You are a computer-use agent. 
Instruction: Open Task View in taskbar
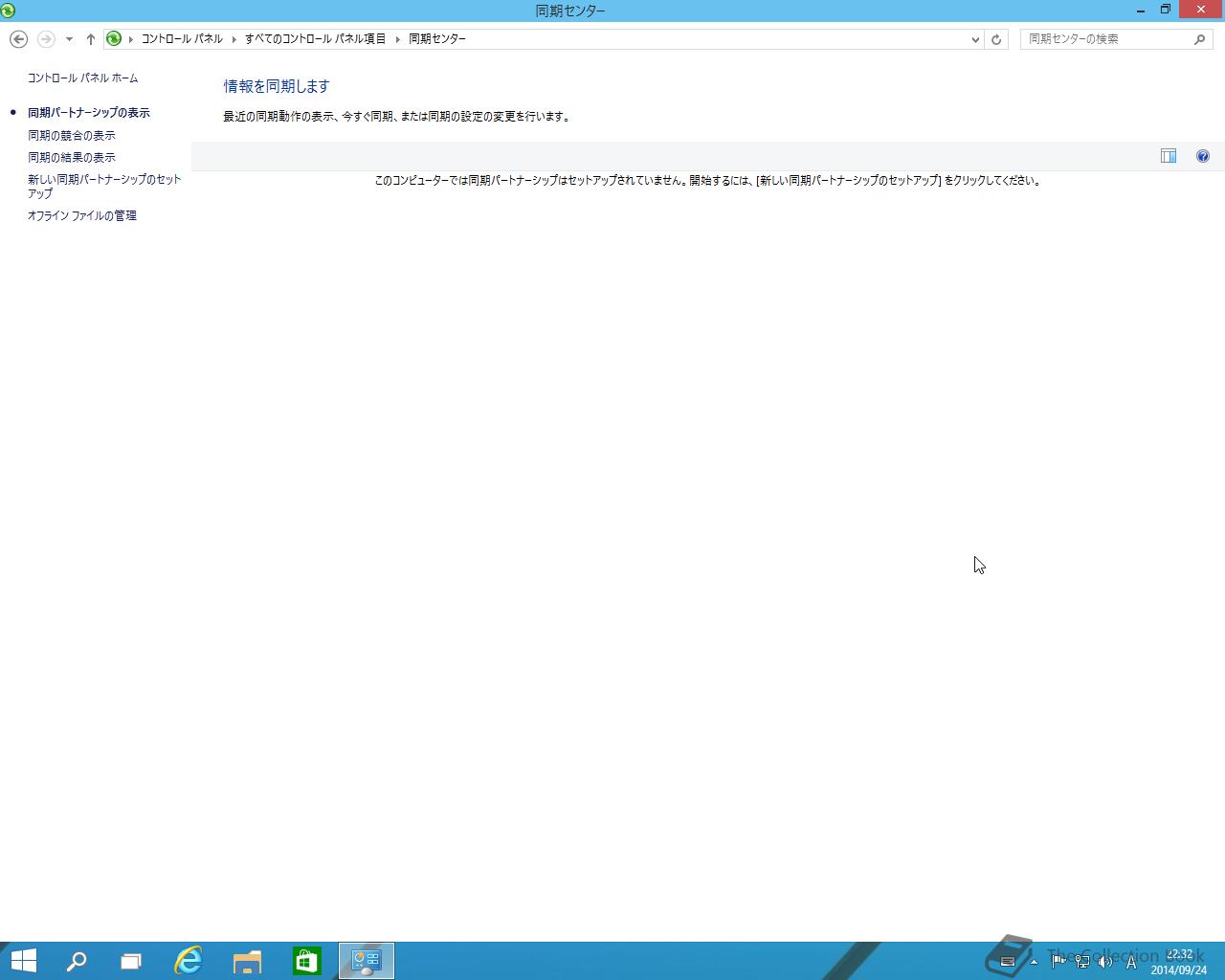(x=131, y=961)
